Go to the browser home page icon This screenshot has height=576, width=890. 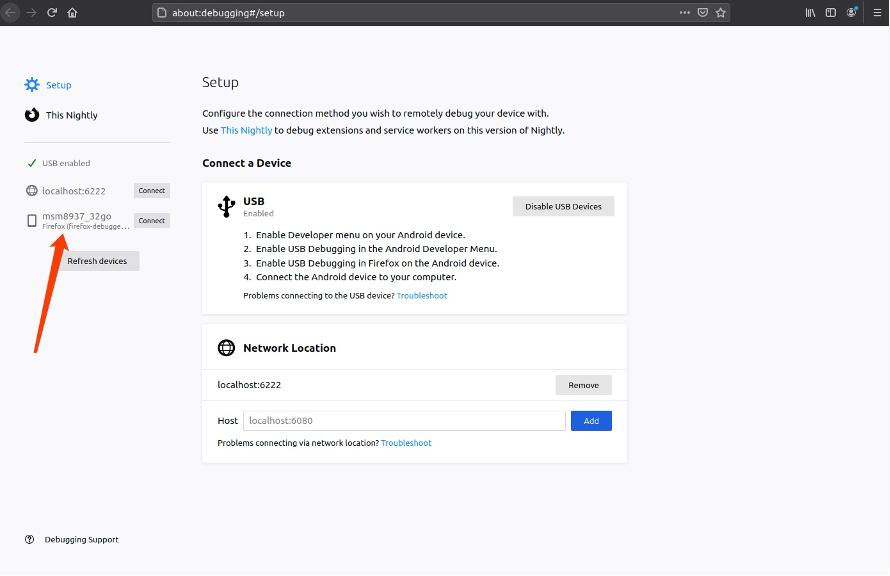pos(72,13)
